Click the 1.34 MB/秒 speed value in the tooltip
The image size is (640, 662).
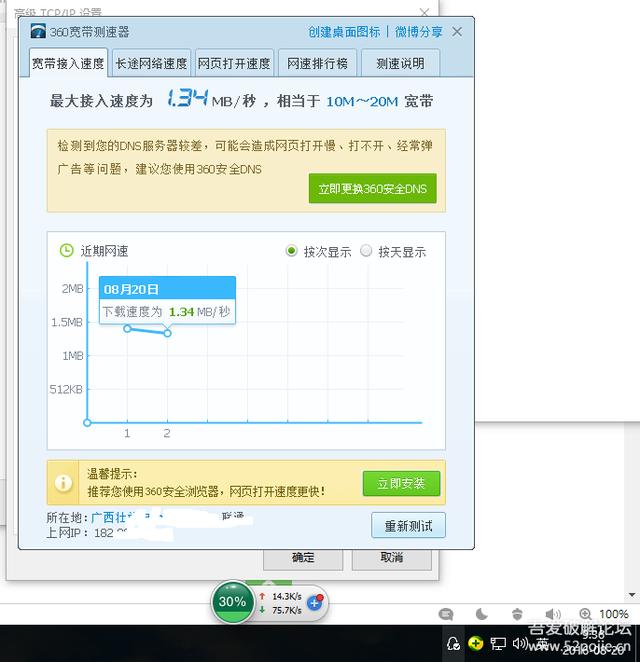click(x=199, y=312)
